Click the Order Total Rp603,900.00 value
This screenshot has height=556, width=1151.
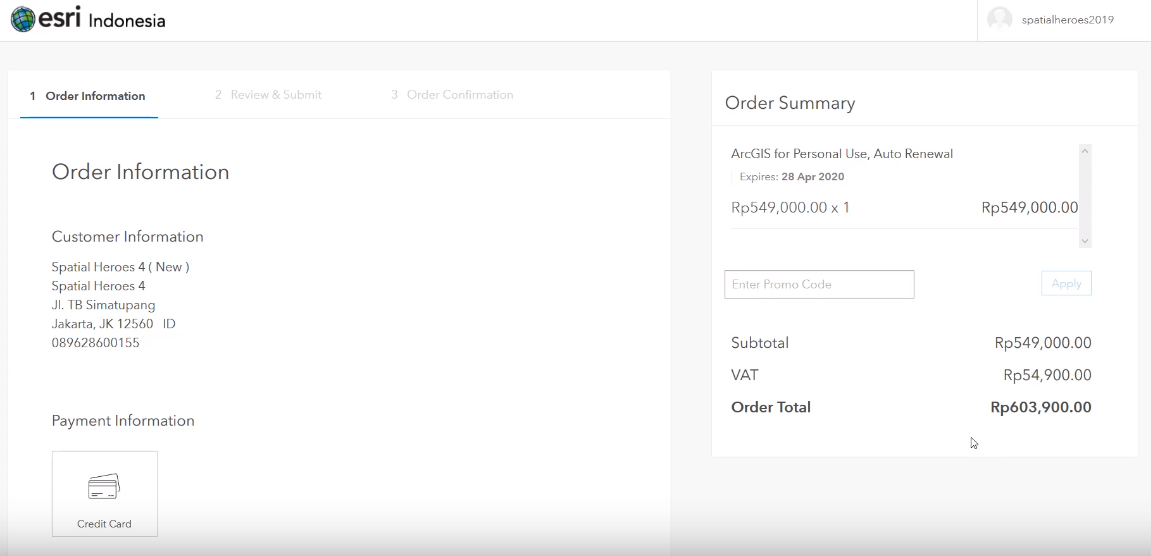tap(1040, 407)
